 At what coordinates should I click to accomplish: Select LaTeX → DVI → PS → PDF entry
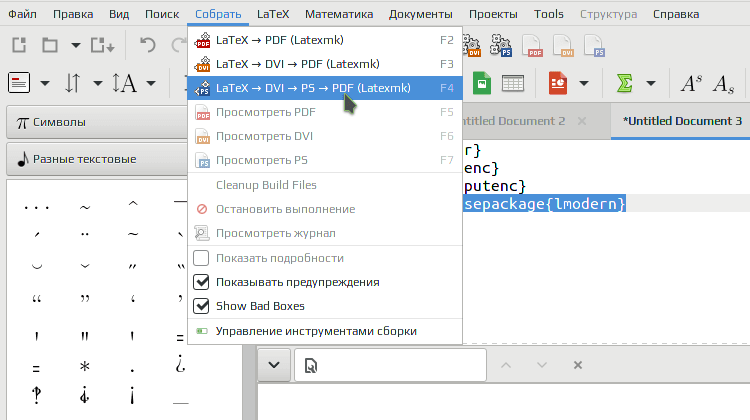tap(325, 88)
